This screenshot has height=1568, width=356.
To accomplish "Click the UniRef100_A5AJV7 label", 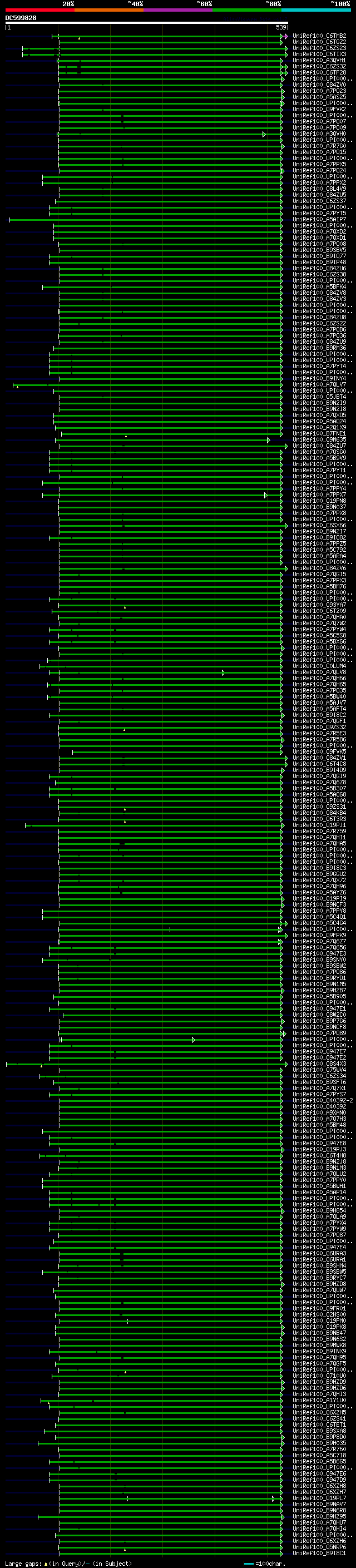I will click(x=319, y=703).
